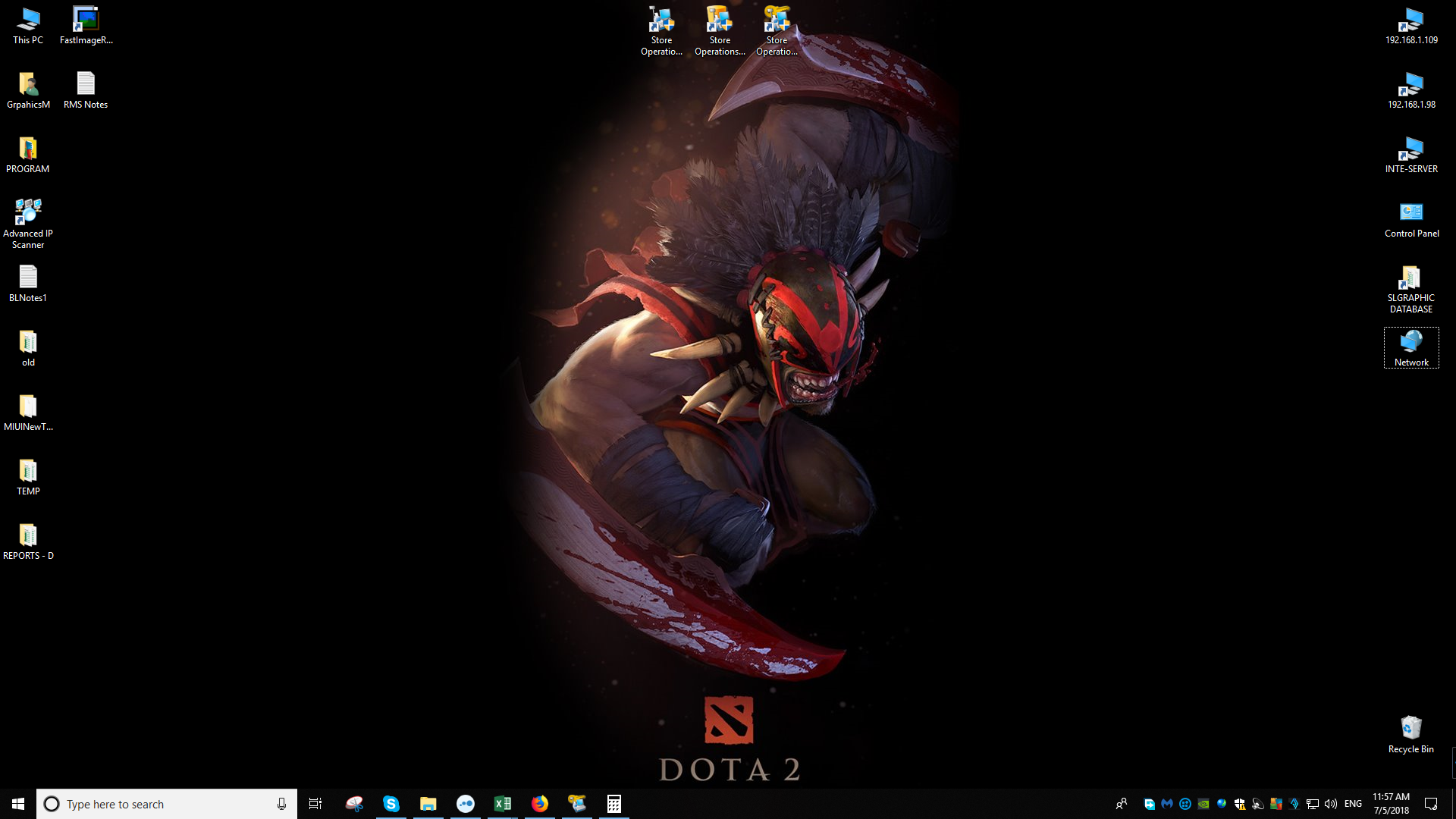This screenshot has height=819, width=1456.
Task: Select the RMS Notes text file
Action: [86, 90]
